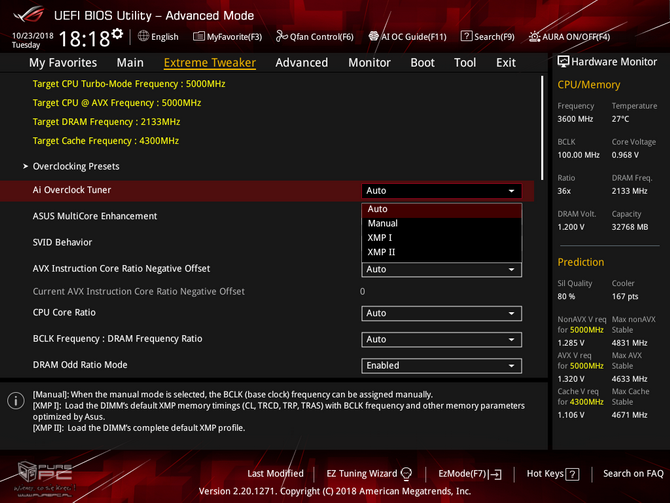This screenshot has height=503, width=670.
Task: Click the settings list vertical scrollbar
Action: tap(542, 128)
